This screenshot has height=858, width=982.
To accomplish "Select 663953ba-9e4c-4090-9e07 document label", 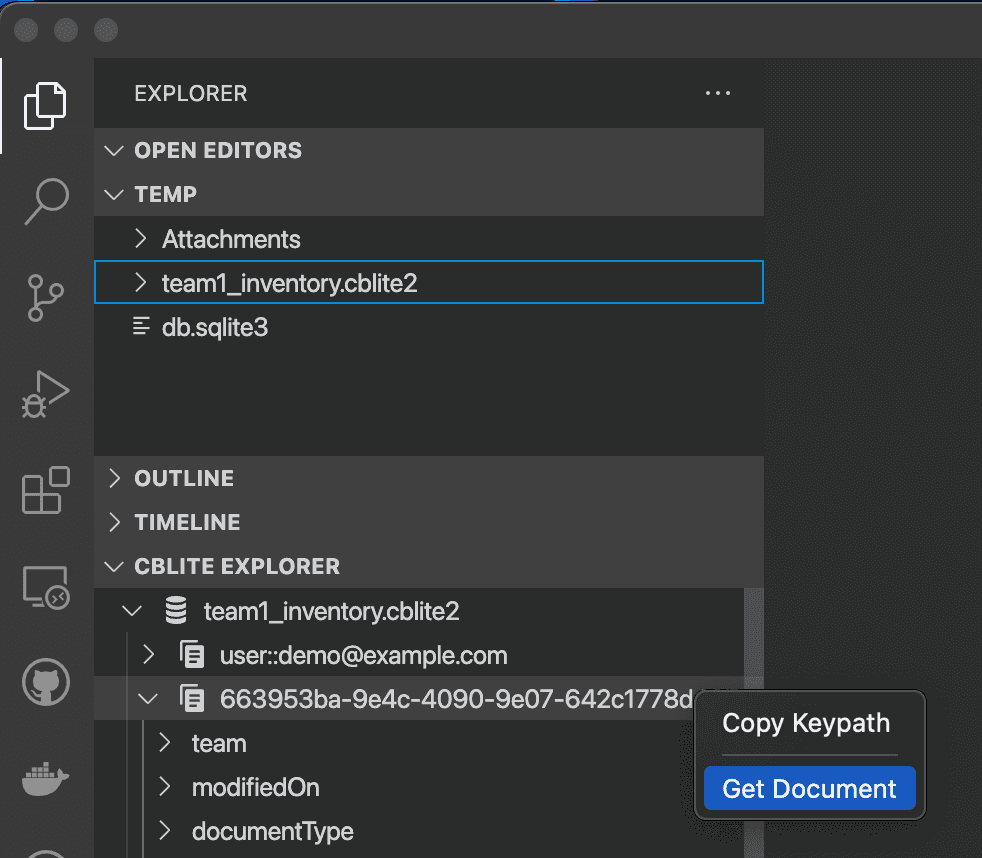I will point(457,699).
